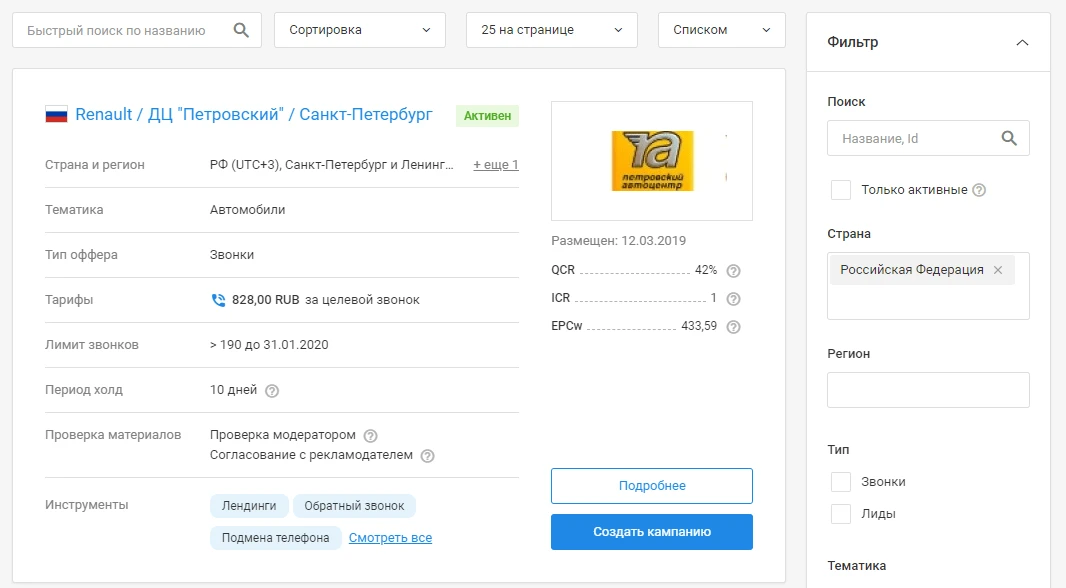Click the Подробнее button
This screenshot has width=1066, height=588.
(x=651, y=485)
